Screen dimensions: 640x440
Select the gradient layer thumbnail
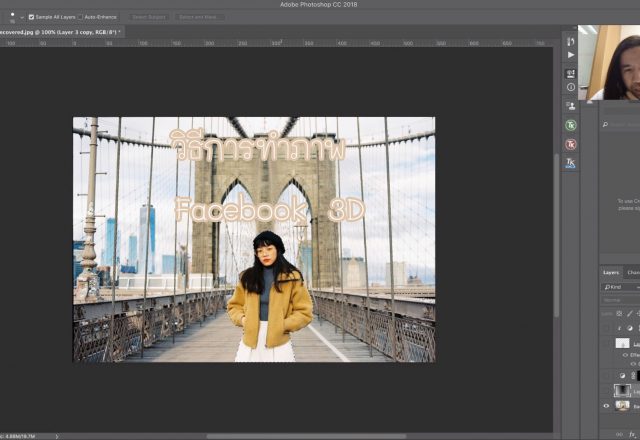coord(622,391)
